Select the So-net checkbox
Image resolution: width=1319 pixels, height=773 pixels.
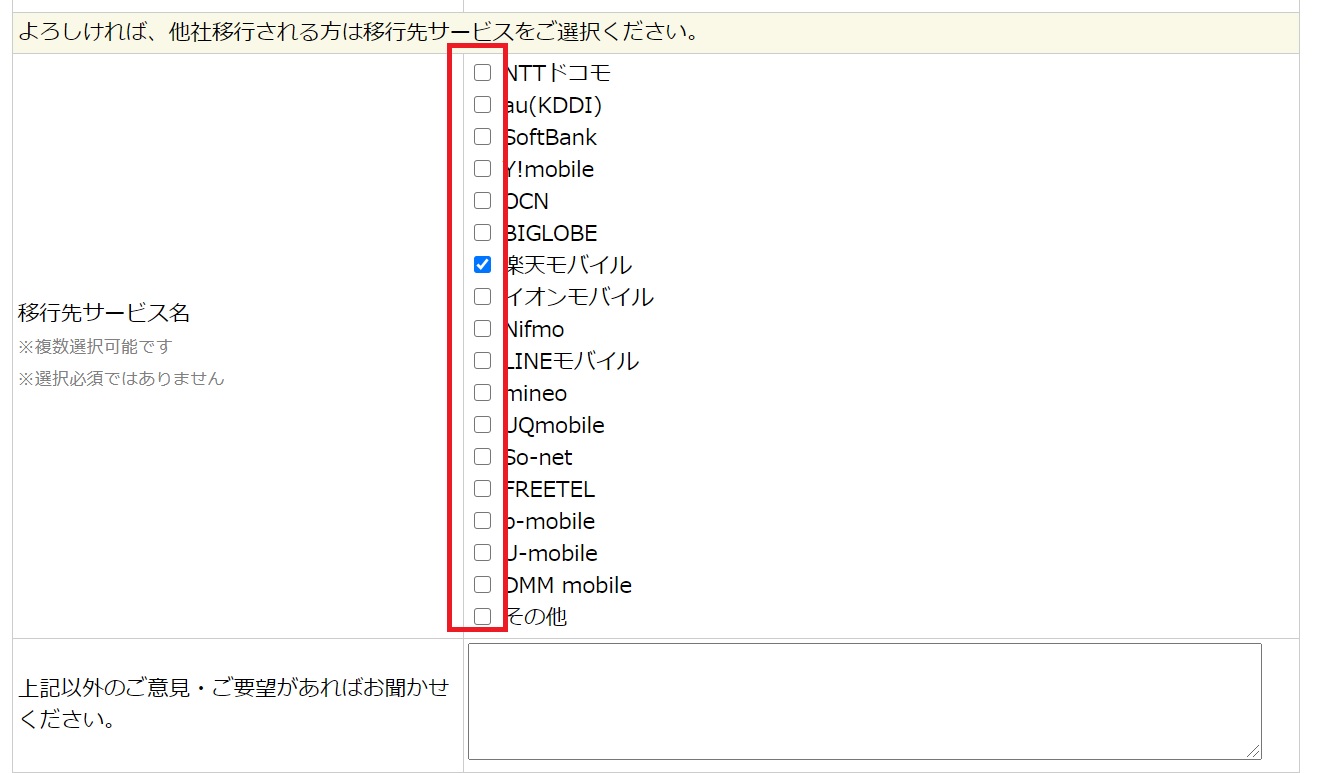[x=483, y=457]
